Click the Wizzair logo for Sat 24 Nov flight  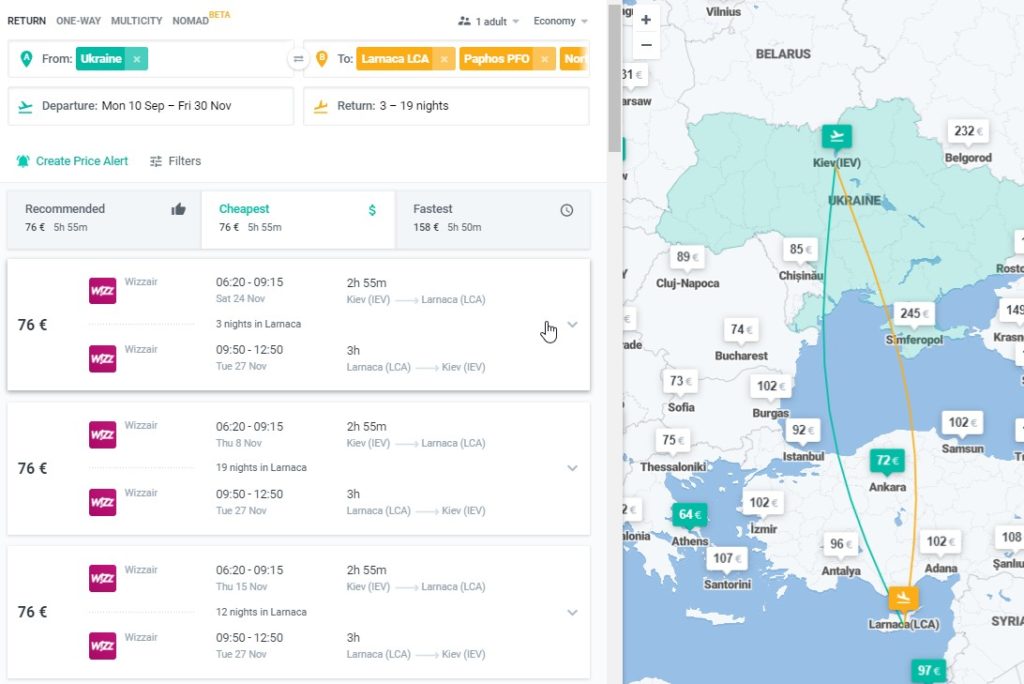point(103,291)
